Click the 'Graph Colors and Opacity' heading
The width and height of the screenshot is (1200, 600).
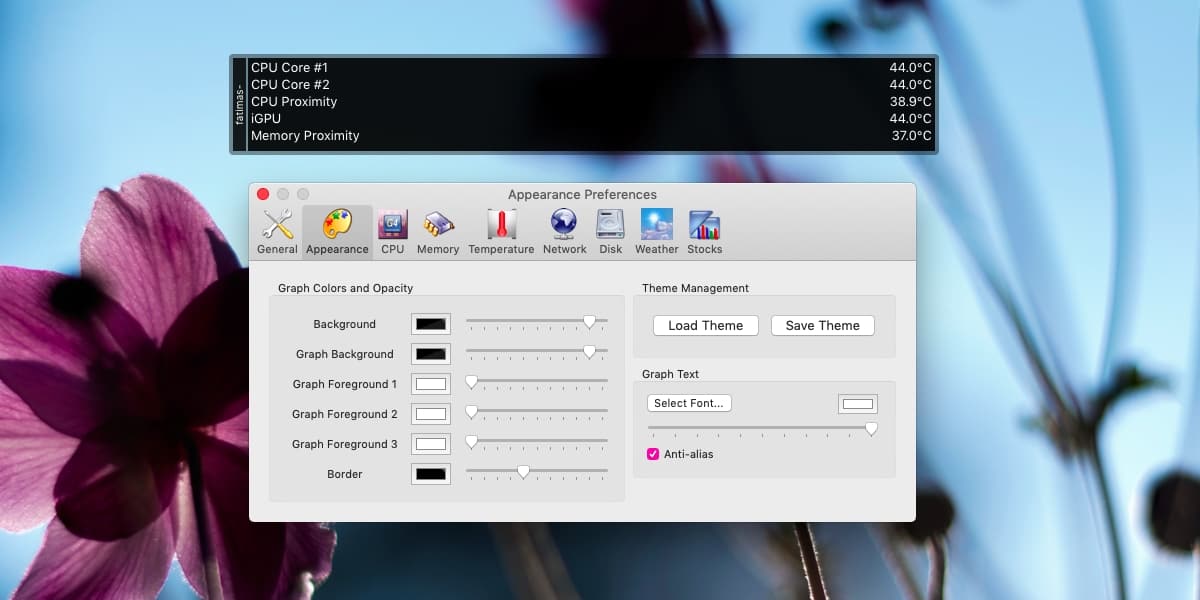[345, 288]
